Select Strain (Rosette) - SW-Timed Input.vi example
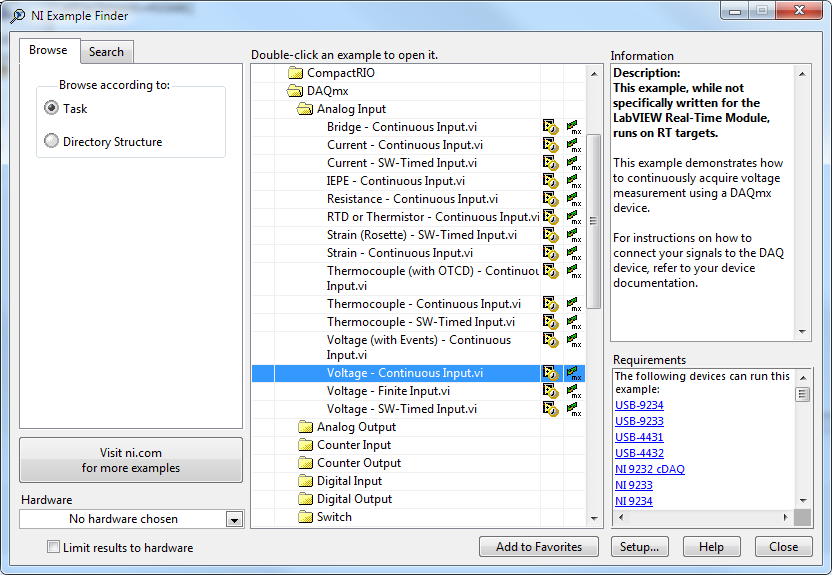Screen dimensions: 832x575 (422, 236)
